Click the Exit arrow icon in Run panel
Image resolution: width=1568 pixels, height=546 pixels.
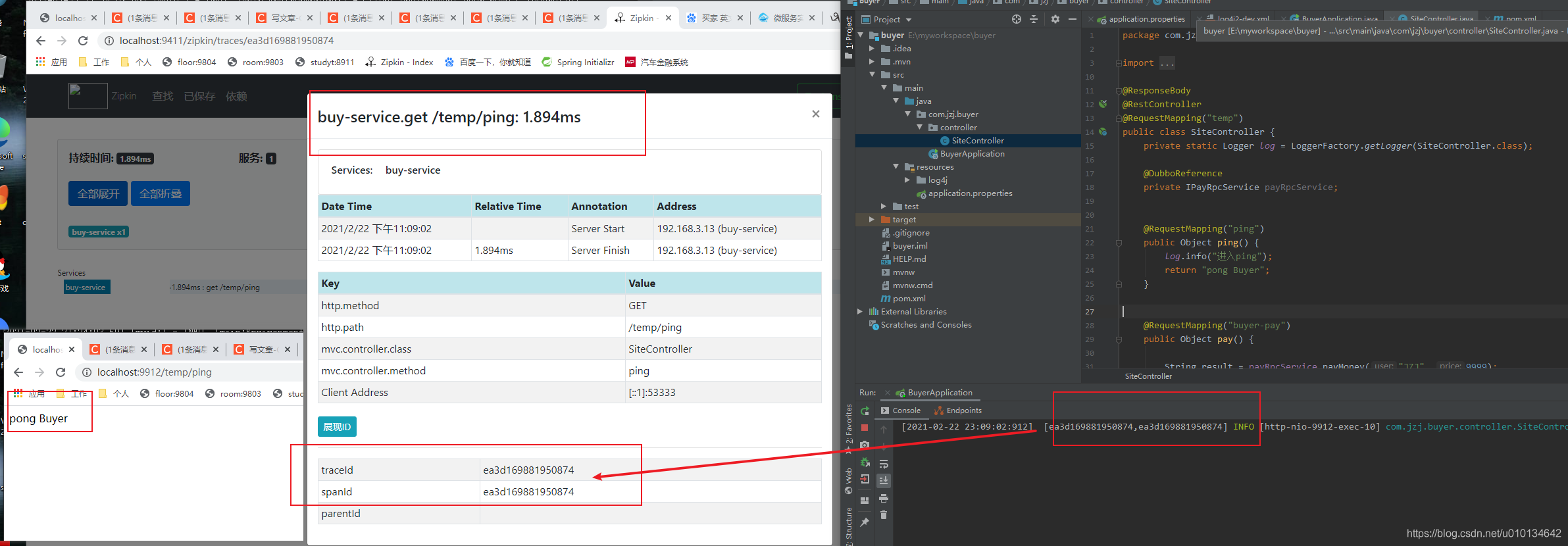865,479
